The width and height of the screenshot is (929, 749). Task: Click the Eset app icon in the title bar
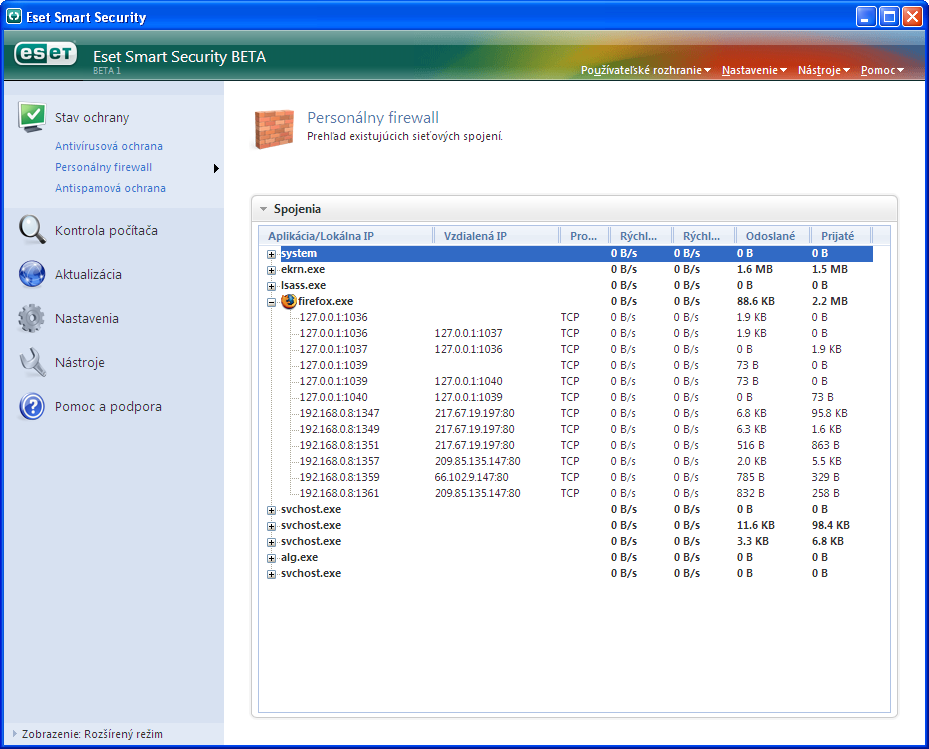click(14, 17)
